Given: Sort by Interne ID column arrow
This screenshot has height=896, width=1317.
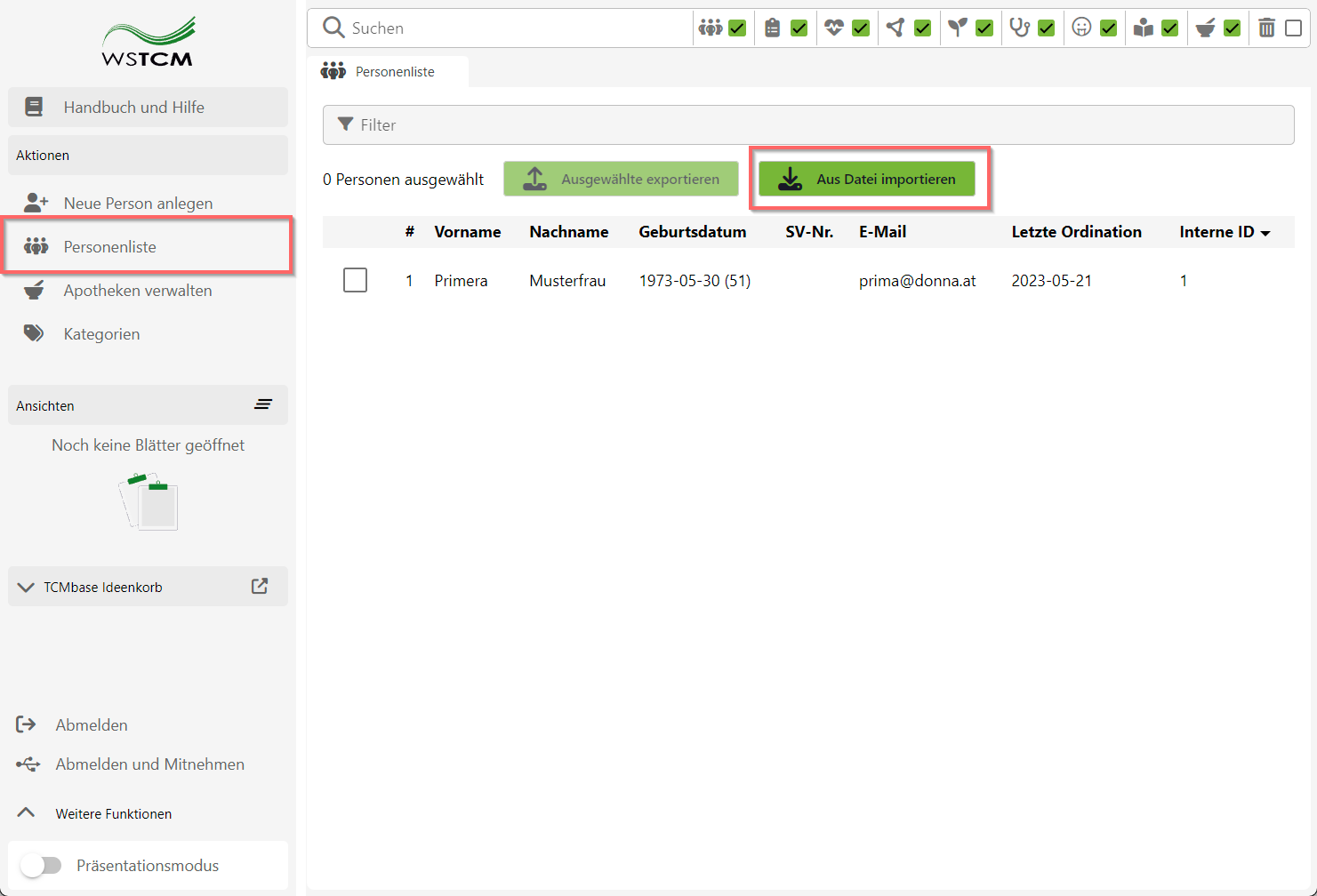Looking at the screenshot, I should pyautogui.click(x=1265, y=233).
